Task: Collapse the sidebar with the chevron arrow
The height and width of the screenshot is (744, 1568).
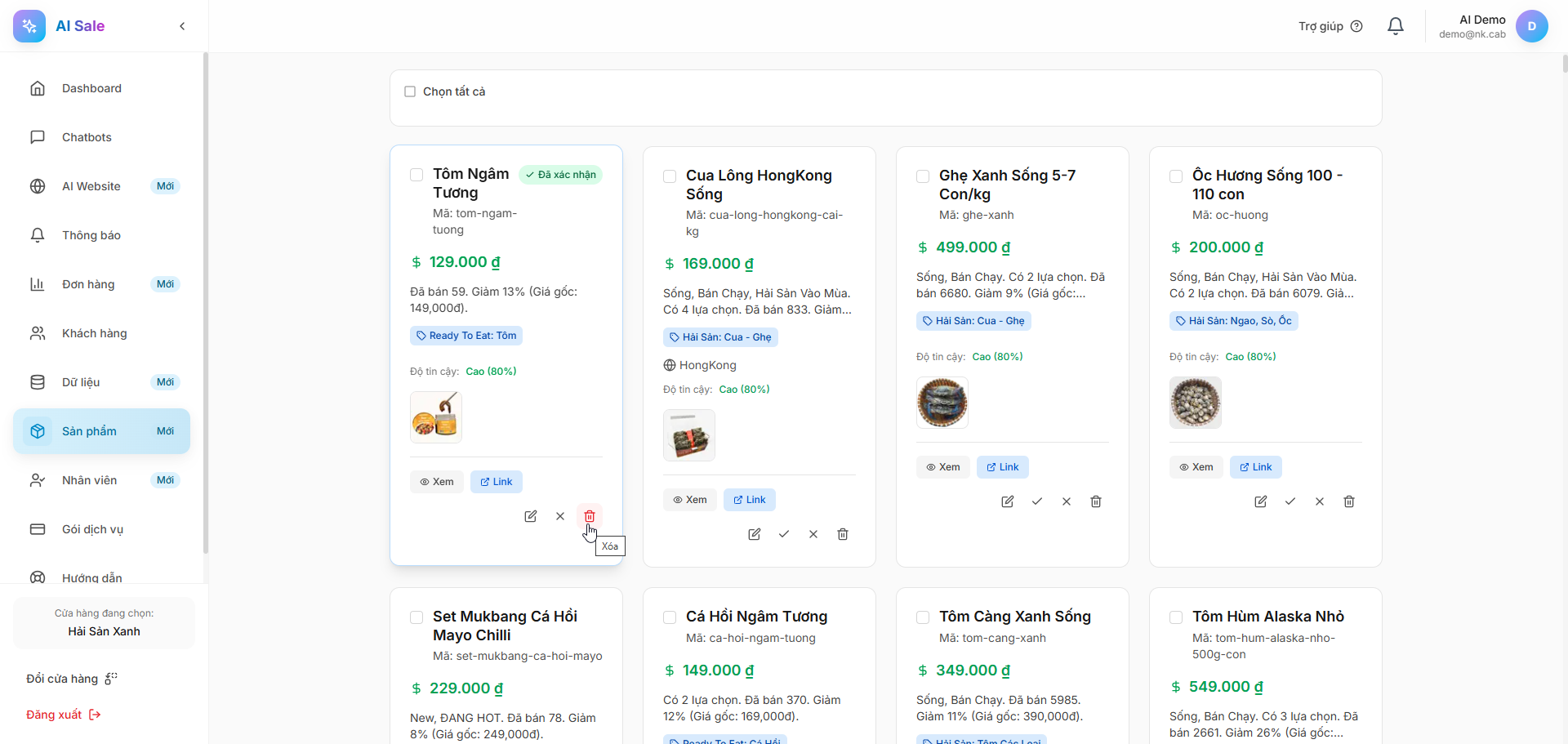Action: (182, 26)
